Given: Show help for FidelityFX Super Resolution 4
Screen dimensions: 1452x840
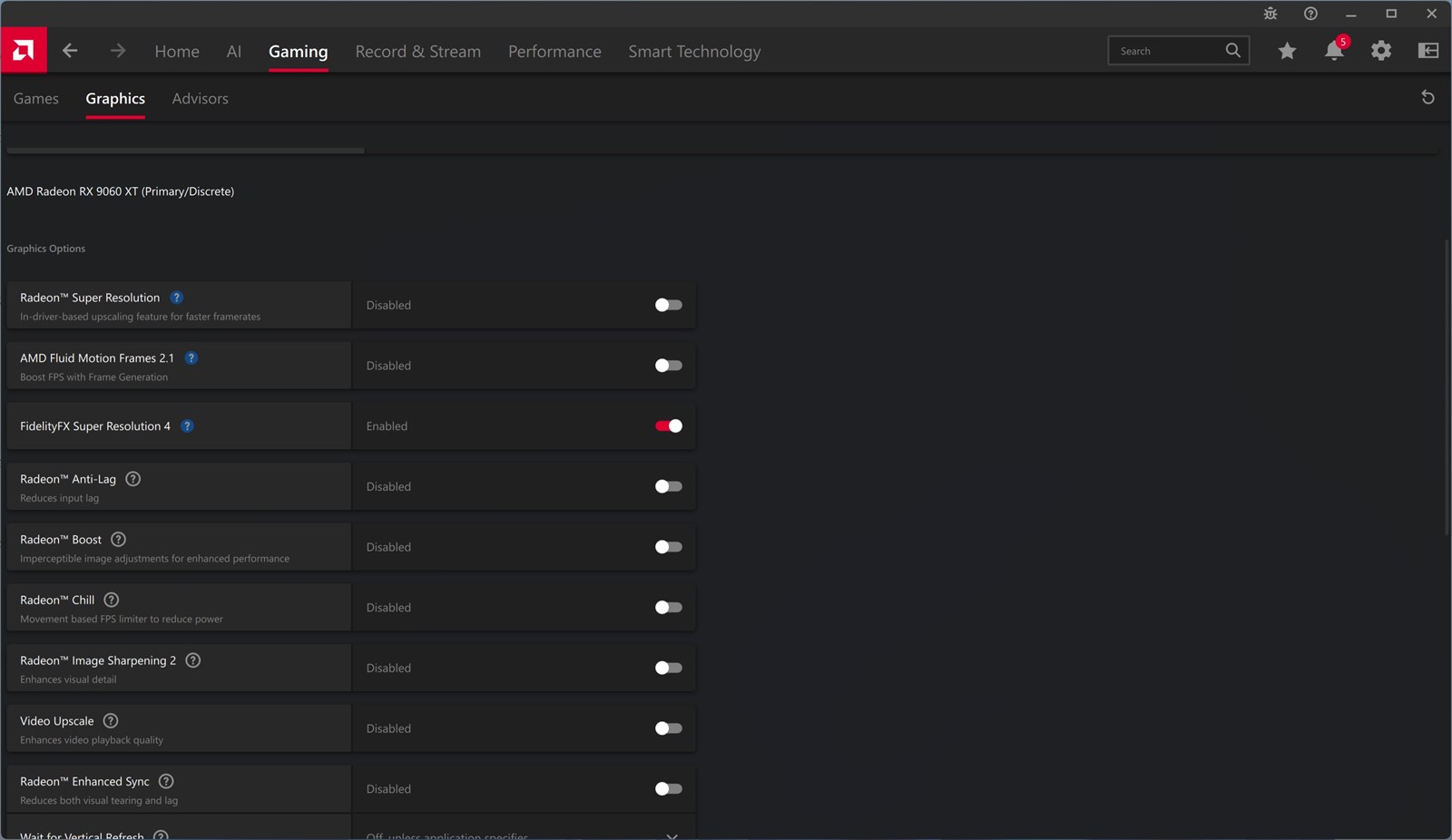Looking at the screenshot, I should (187, 426).
